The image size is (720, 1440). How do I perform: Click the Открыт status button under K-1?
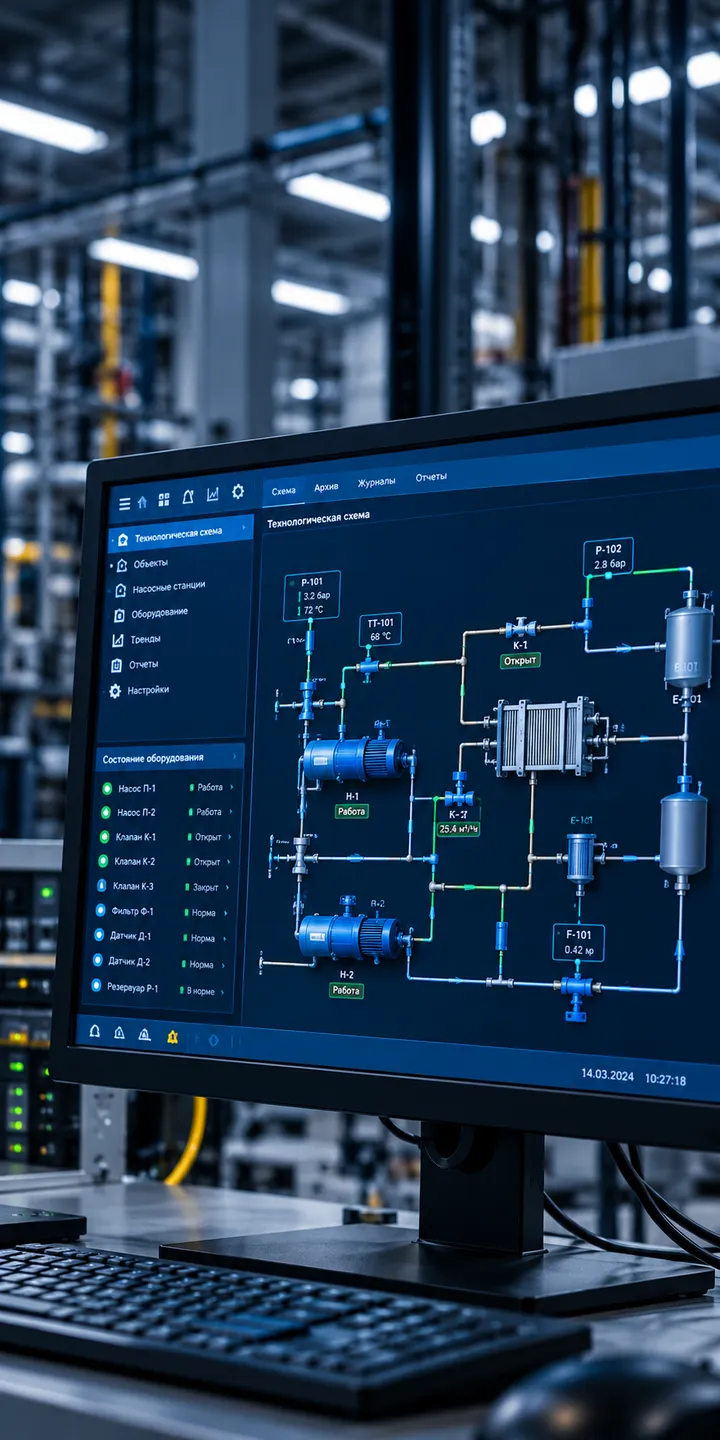click(520, 660)
